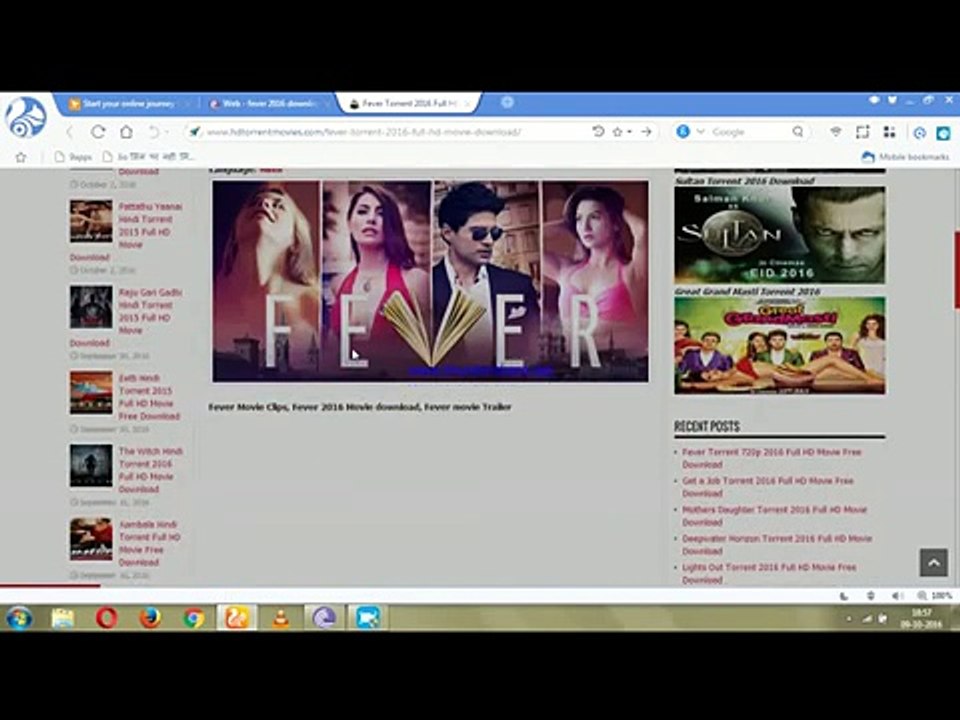Image resolution: width=960 pixels, height=720 pixels.
Task: Click the Raju Gari Gadhi post thumbnail
Action: click(x=91, y=307)
